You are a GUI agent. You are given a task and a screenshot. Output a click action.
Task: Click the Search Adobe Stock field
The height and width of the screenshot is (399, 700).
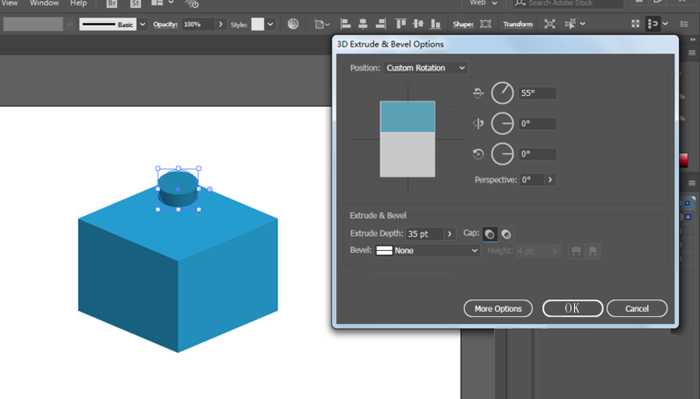(x=568, y=3)
